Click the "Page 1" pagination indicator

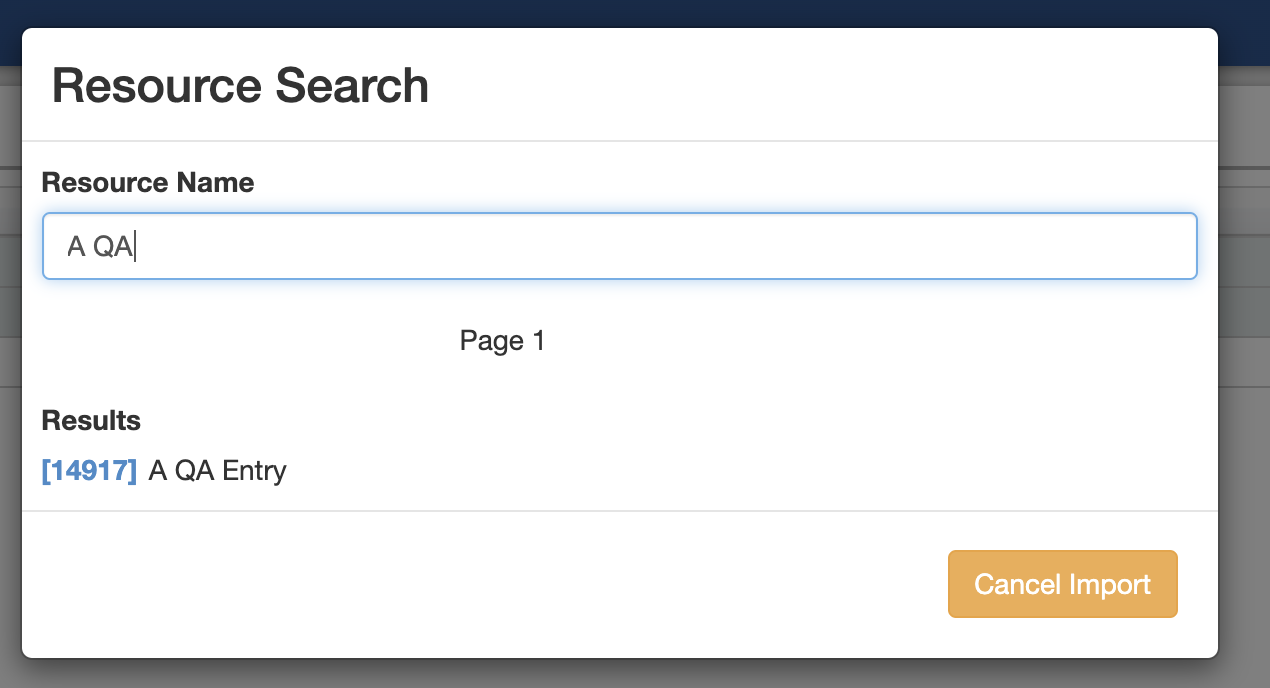pyautogui.click(x=502, y=341)
